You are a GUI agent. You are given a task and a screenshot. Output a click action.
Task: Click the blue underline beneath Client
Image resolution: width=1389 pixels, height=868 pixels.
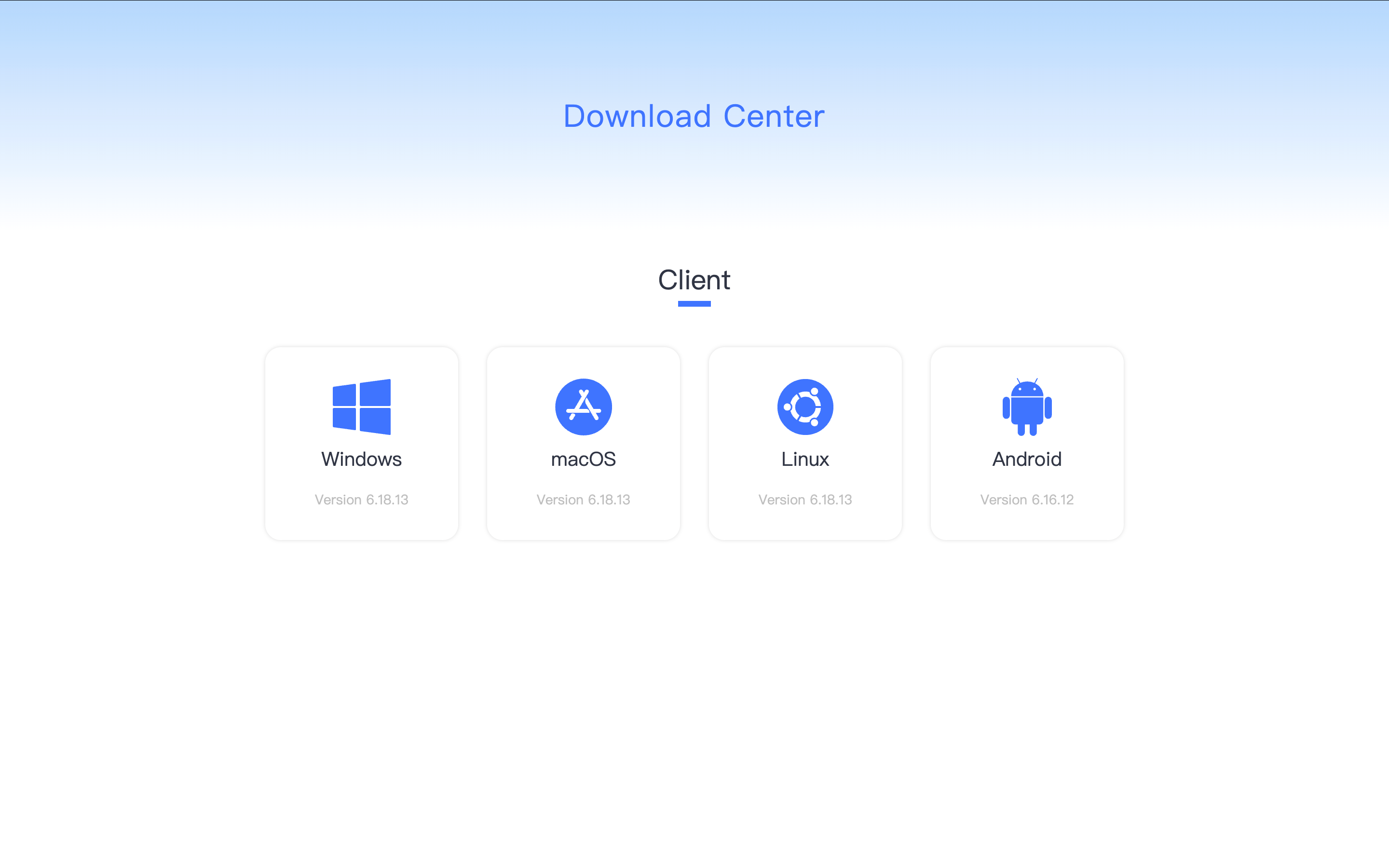click(x=694, y=304)
